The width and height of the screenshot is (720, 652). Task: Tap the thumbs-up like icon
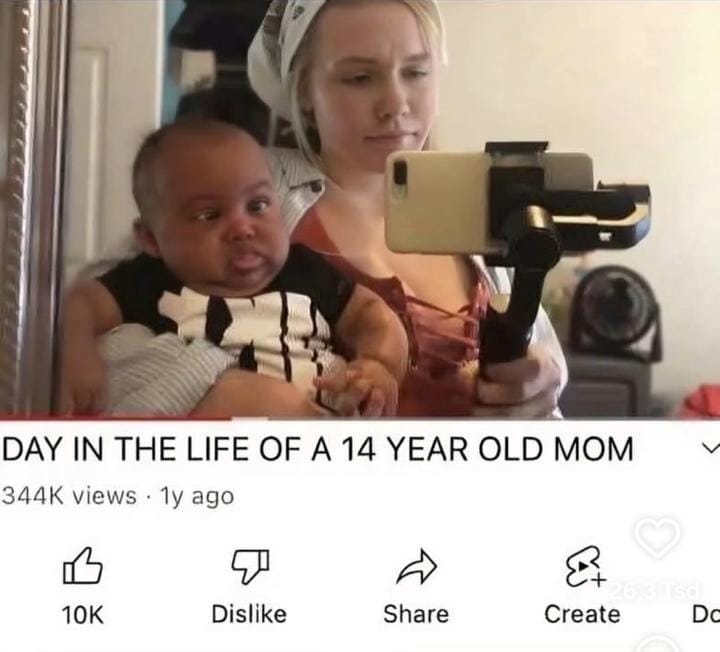point(83,565)
